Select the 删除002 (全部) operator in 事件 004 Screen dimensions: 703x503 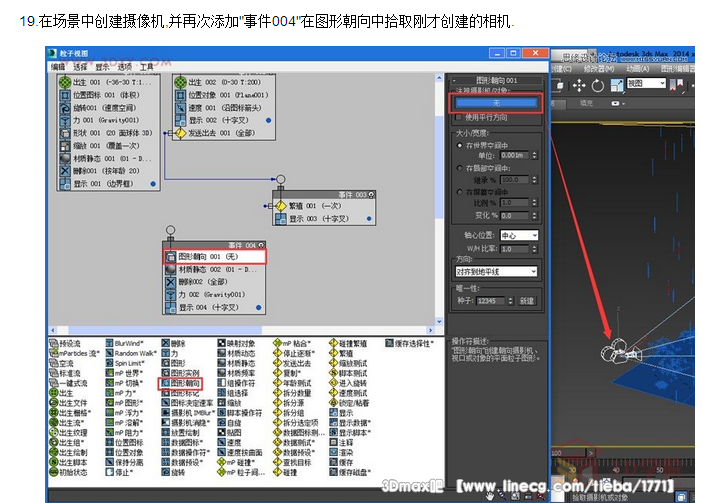pyautogui.click(x=215, y=282)
